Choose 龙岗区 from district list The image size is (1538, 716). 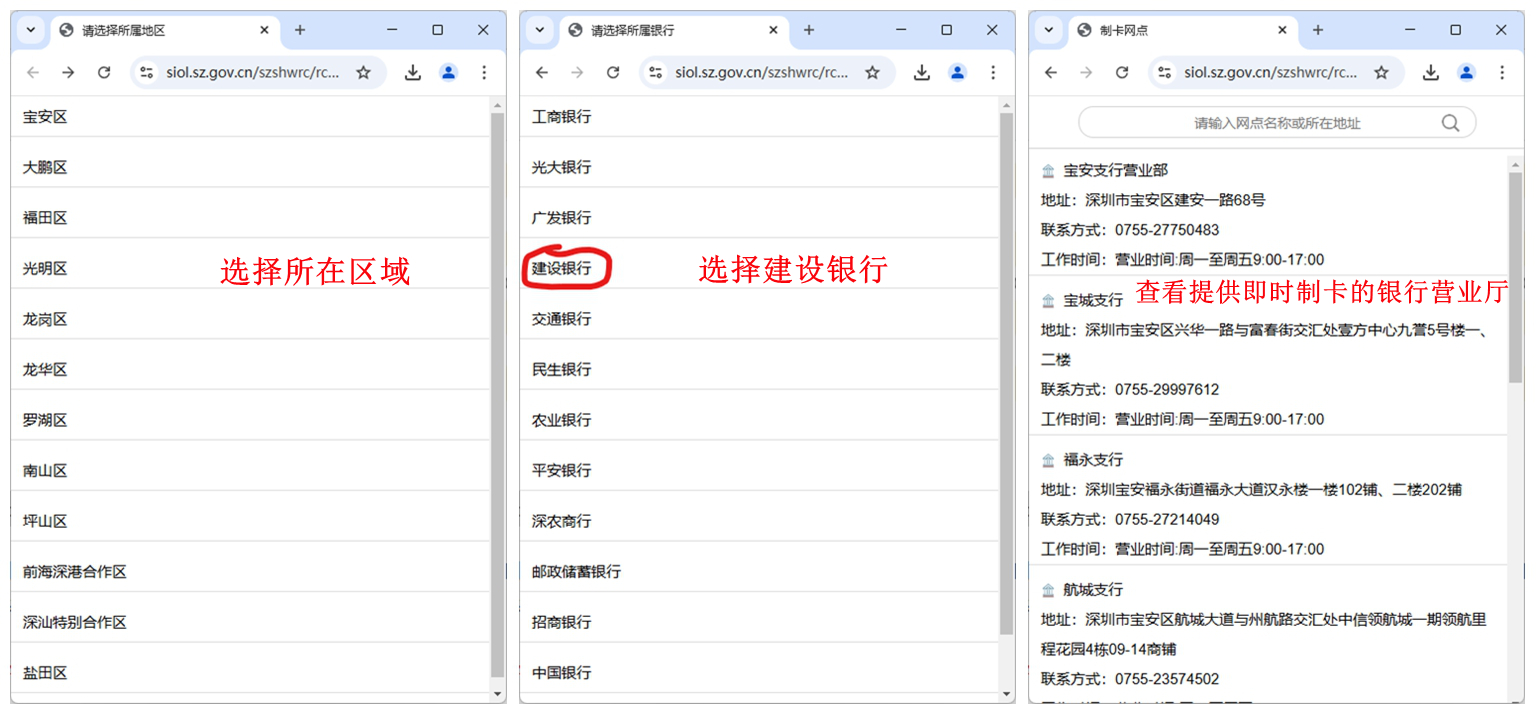coord(250,319)
